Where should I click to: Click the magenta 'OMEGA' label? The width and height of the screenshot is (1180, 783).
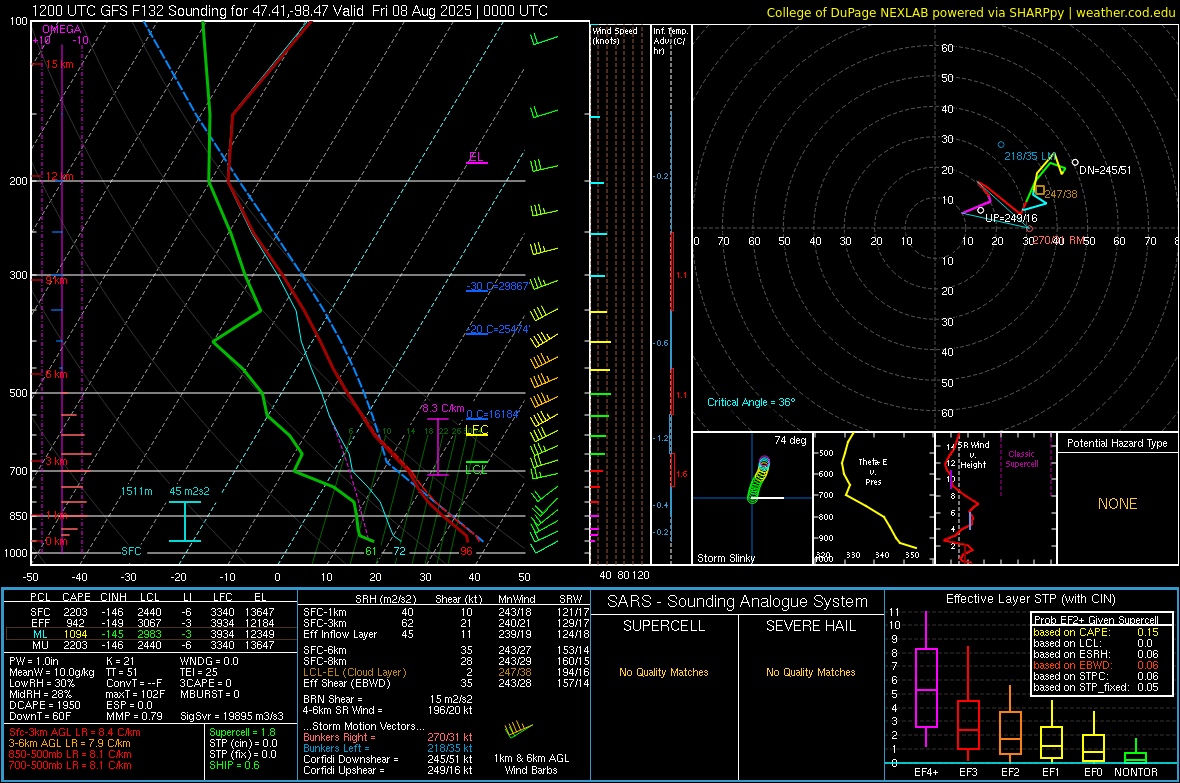pyautogui.click(x=62, y=29)
